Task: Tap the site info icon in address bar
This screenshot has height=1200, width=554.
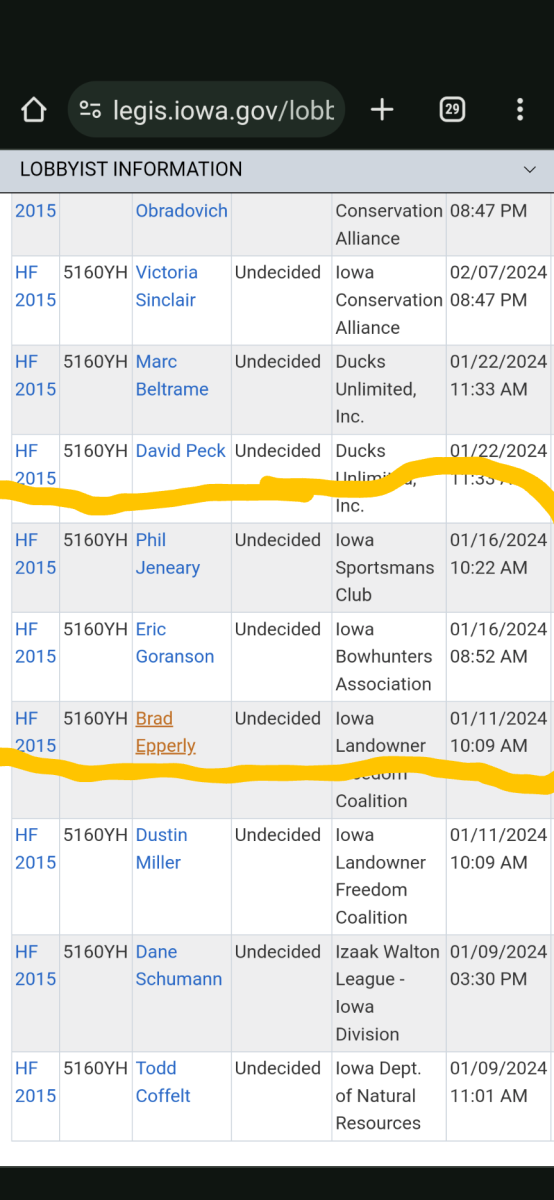Action: tap(90, 110)
